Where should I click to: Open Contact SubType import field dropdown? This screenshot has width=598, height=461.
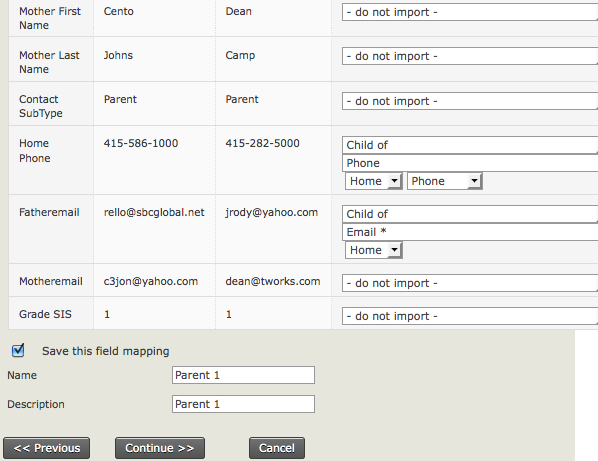click(x=470, y=101)
